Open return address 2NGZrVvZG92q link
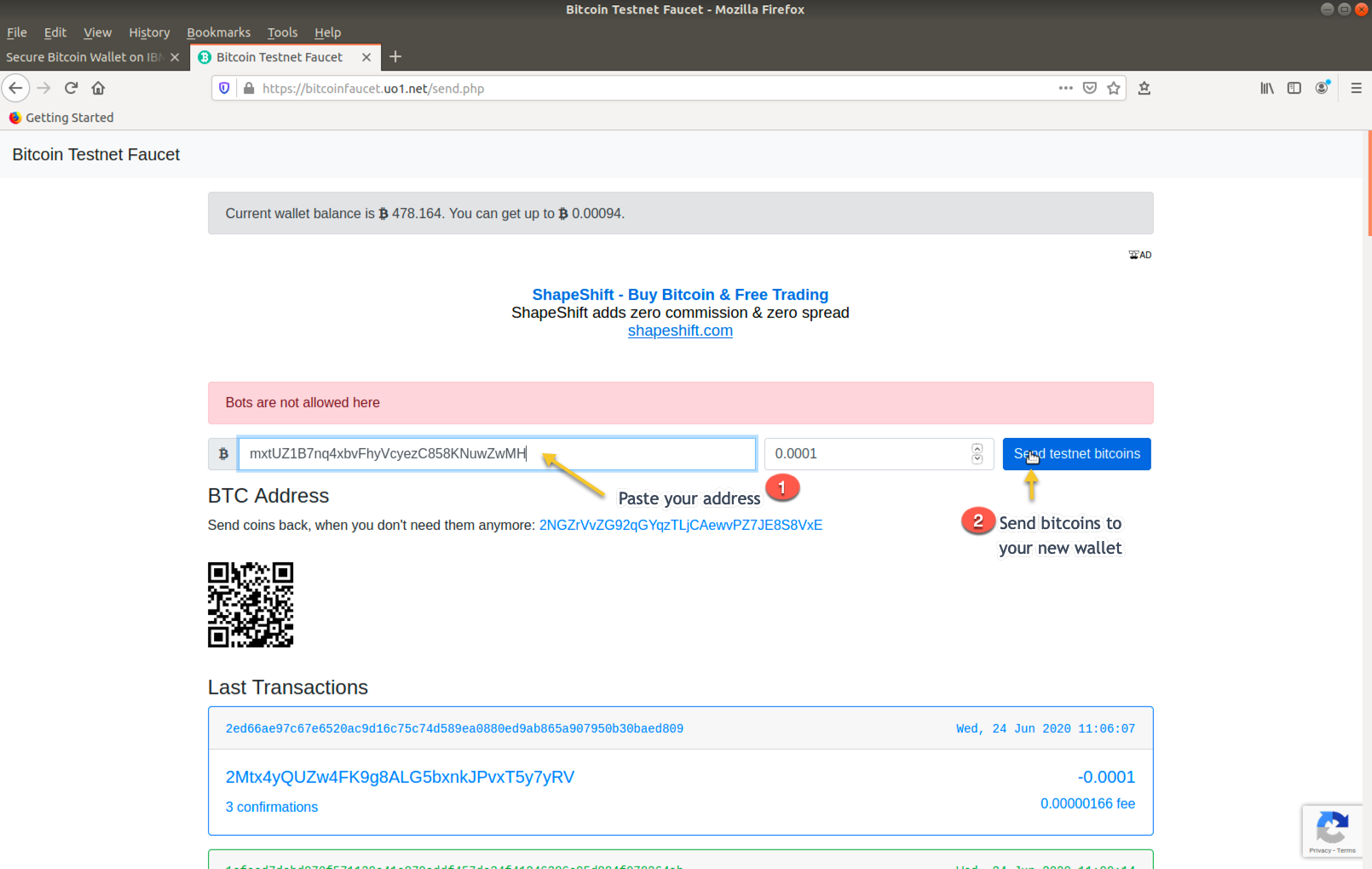The width and height of the screenshot is (1372, 869). point(681,525)
